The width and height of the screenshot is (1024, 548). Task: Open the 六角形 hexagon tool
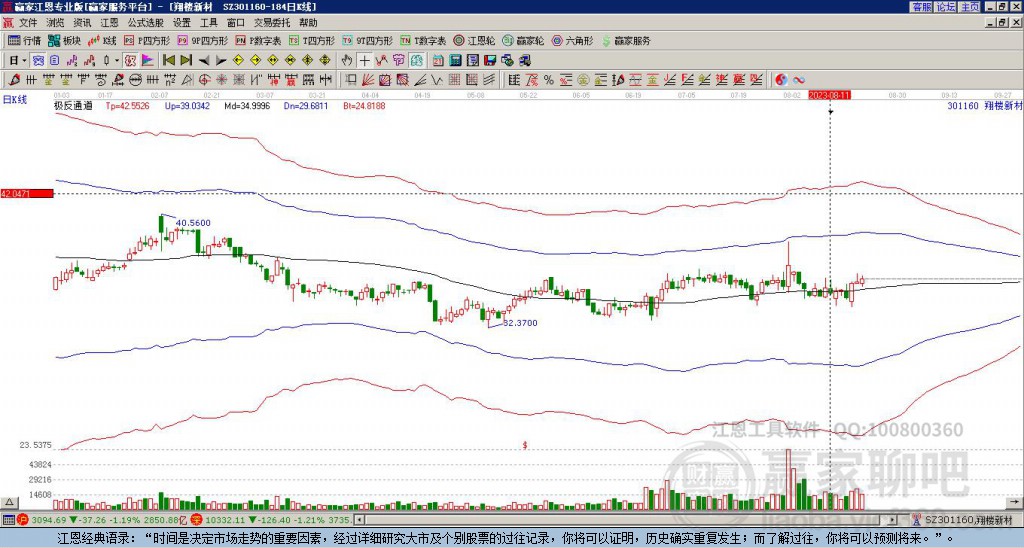tap(573, 40)
